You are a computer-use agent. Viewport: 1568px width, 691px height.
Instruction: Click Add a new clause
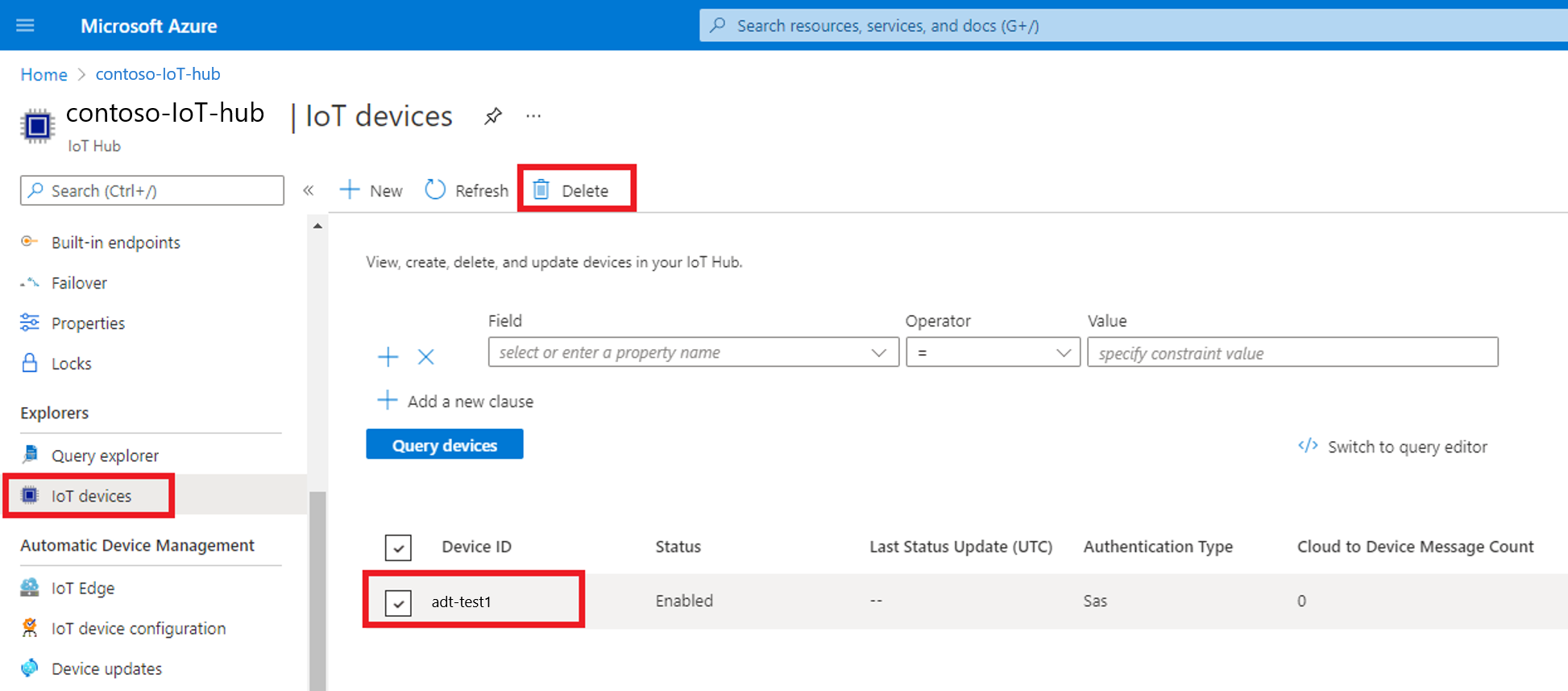point(455,401)
